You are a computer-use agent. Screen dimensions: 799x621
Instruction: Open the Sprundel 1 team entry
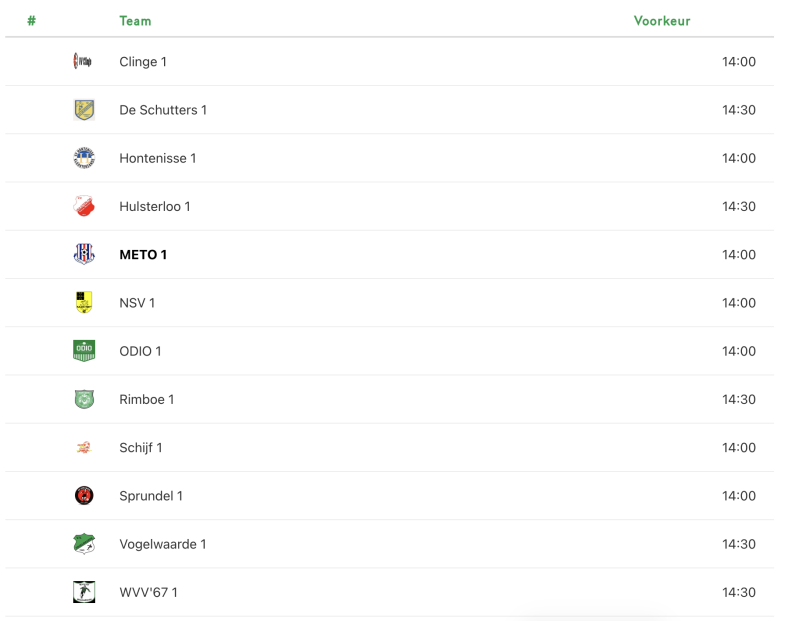pos(151,496)
